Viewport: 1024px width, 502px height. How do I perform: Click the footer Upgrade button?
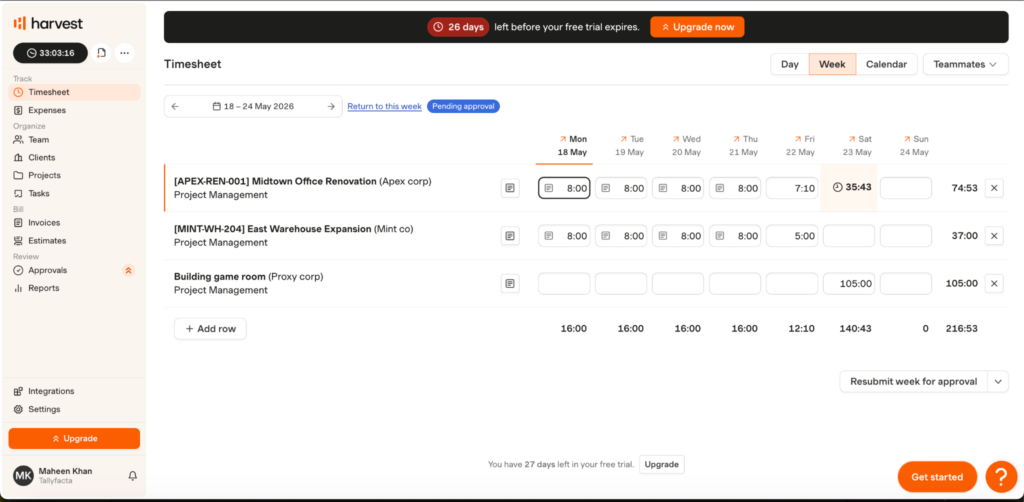(x=662, y=465)
